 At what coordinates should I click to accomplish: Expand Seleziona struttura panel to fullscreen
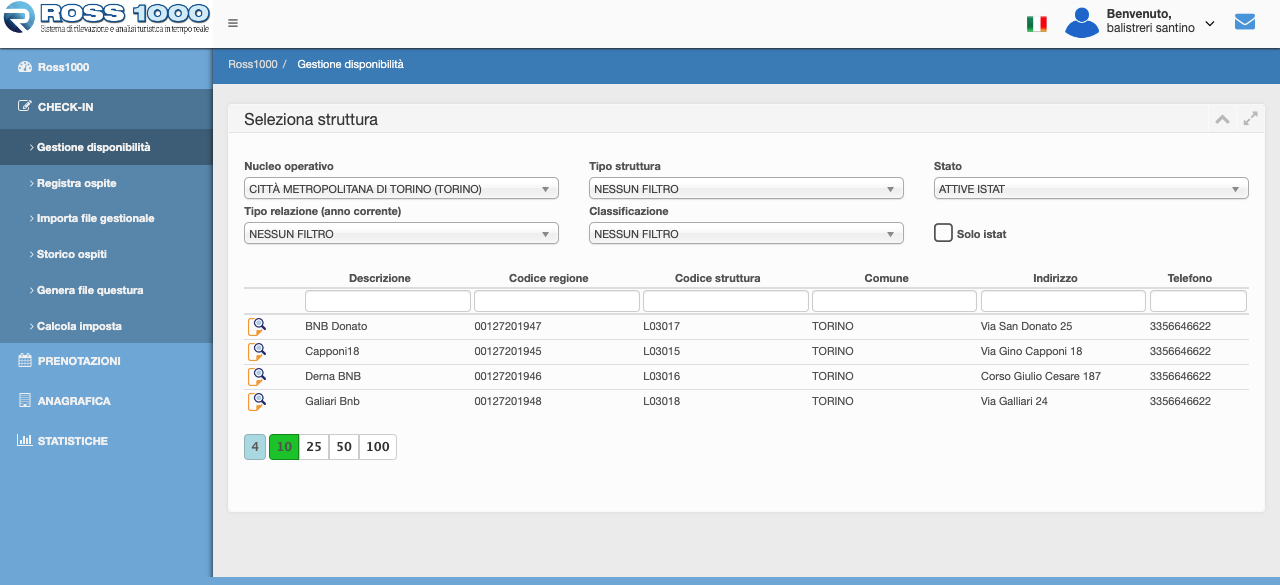[1250, 118]
